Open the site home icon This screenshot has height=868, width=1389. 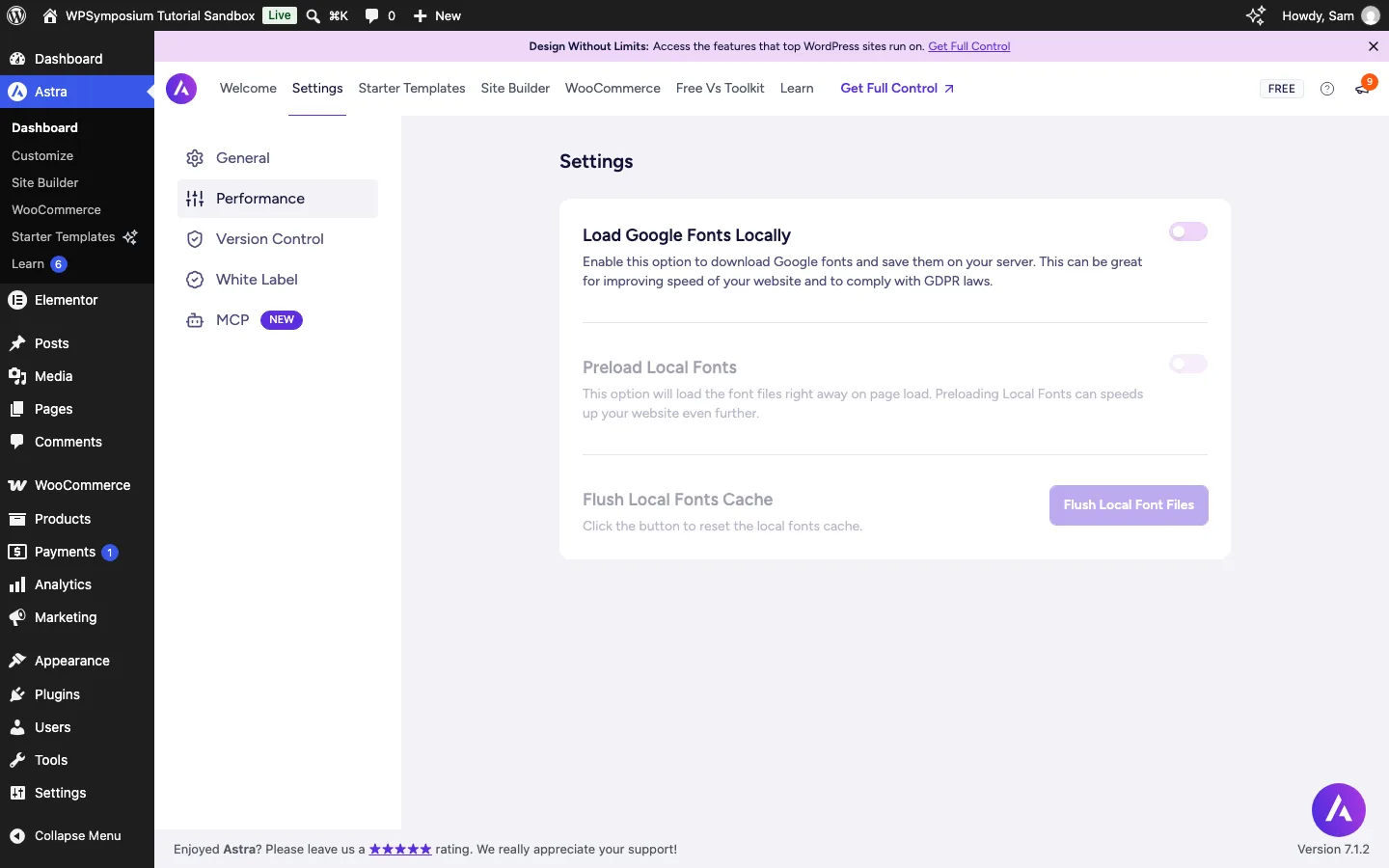[50, 15]
